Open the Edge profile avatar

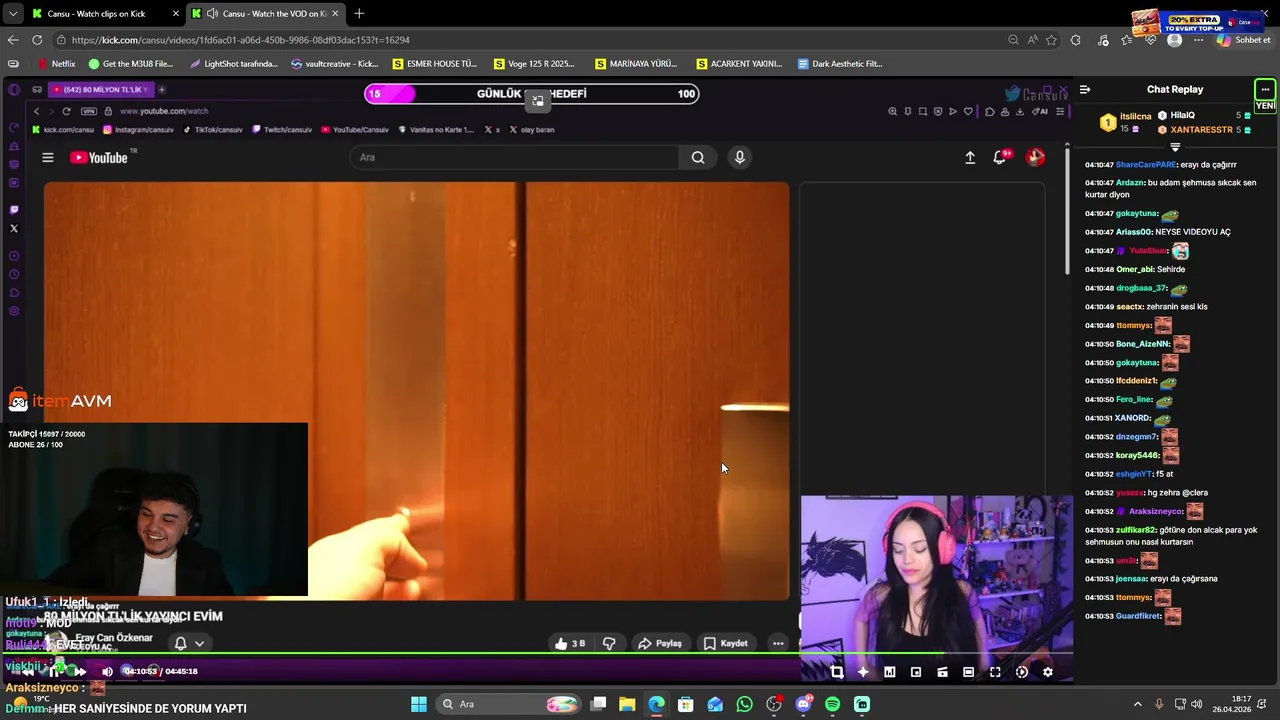pyautogui.click(x=1174, y=40)
